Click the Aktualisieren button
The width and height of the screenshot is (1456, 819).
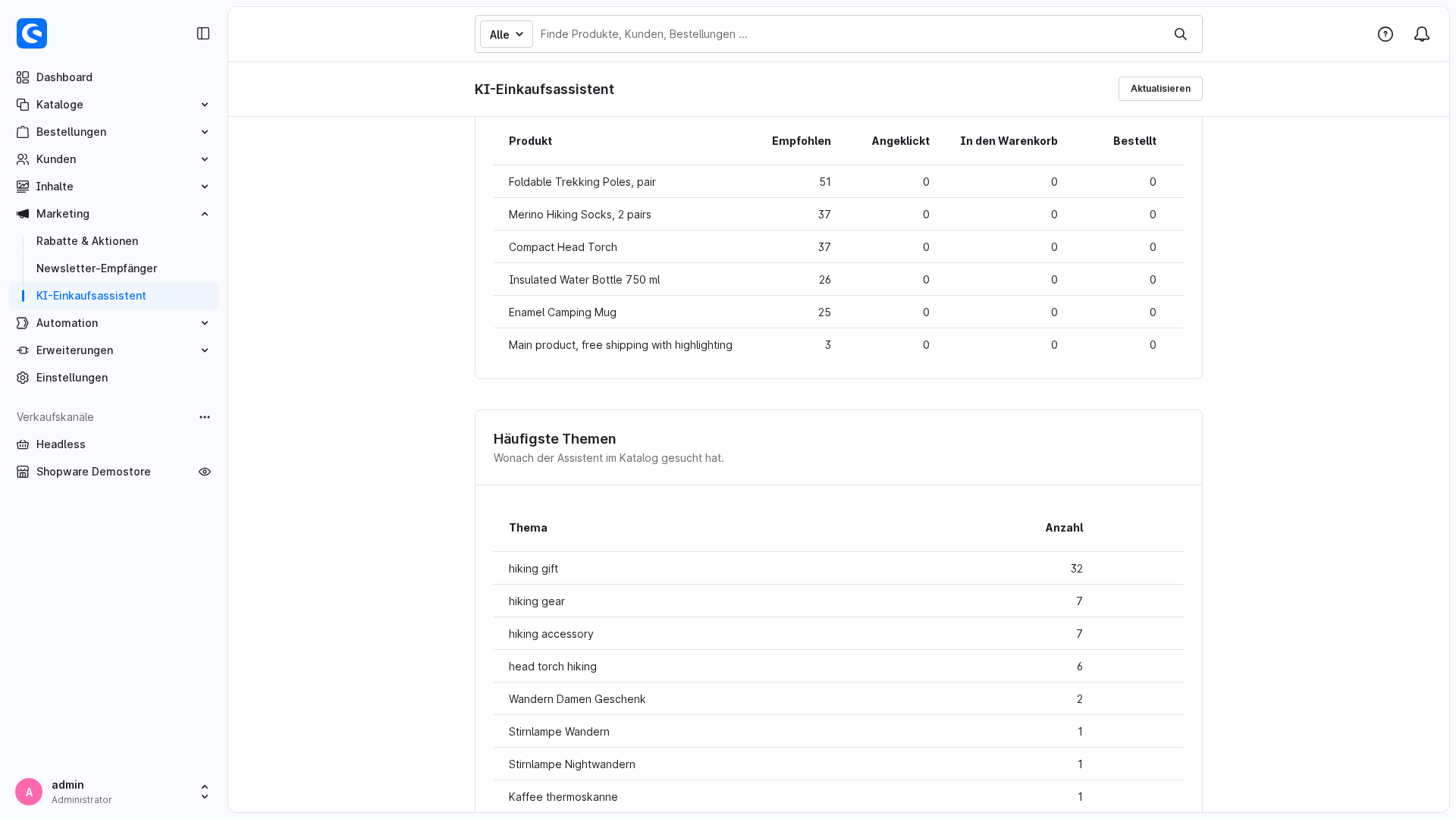pos(1160,89)
